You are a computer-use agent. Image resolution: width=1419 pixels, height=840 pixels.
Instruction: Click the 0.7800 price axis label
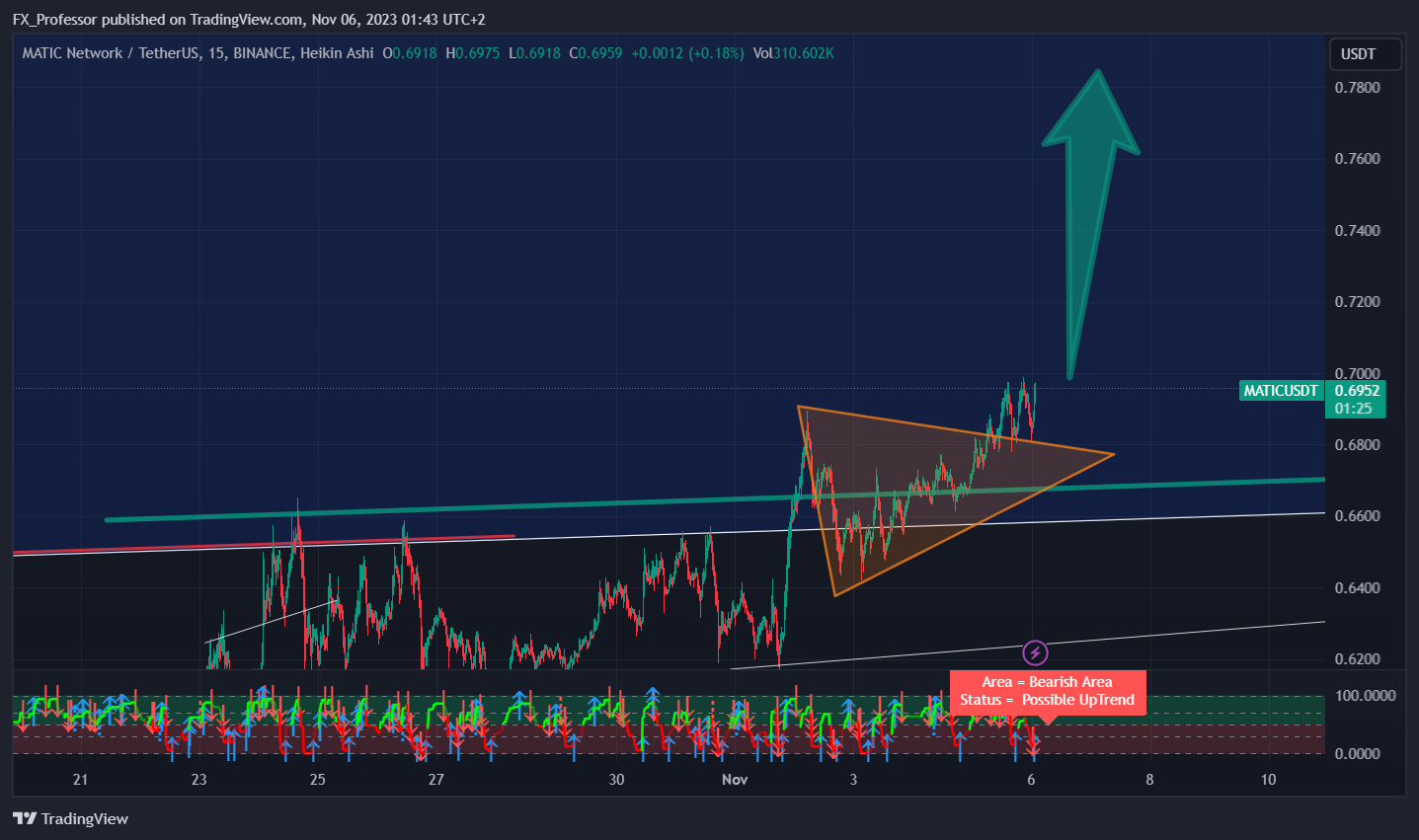pos(1357,87)
